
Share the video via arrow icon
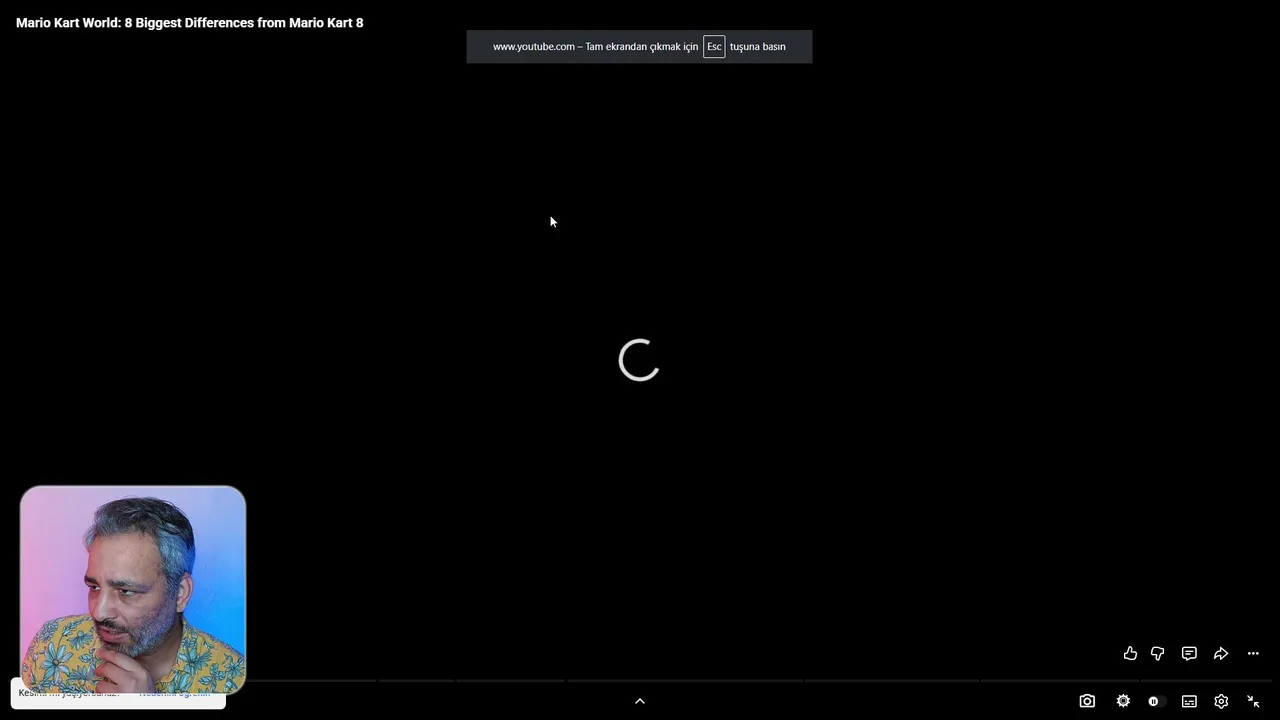pyautogui.click(x=1221, y=653)
